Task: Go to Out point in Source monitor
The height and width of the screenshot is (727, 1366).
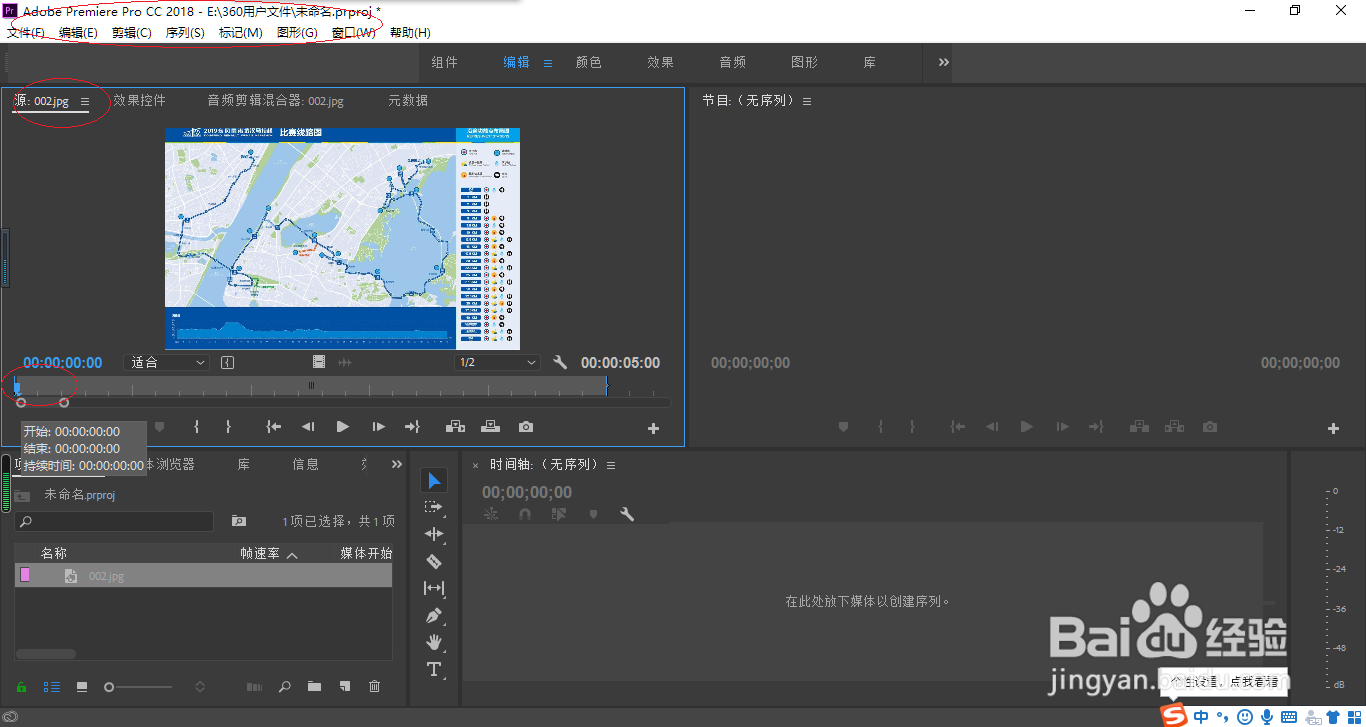Action: coord(412,427)
